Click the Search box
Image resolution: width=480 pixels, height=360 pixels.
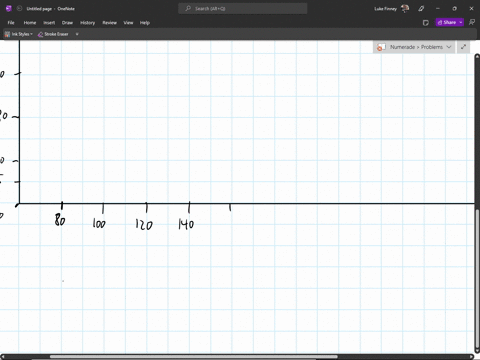coord(243,9)
